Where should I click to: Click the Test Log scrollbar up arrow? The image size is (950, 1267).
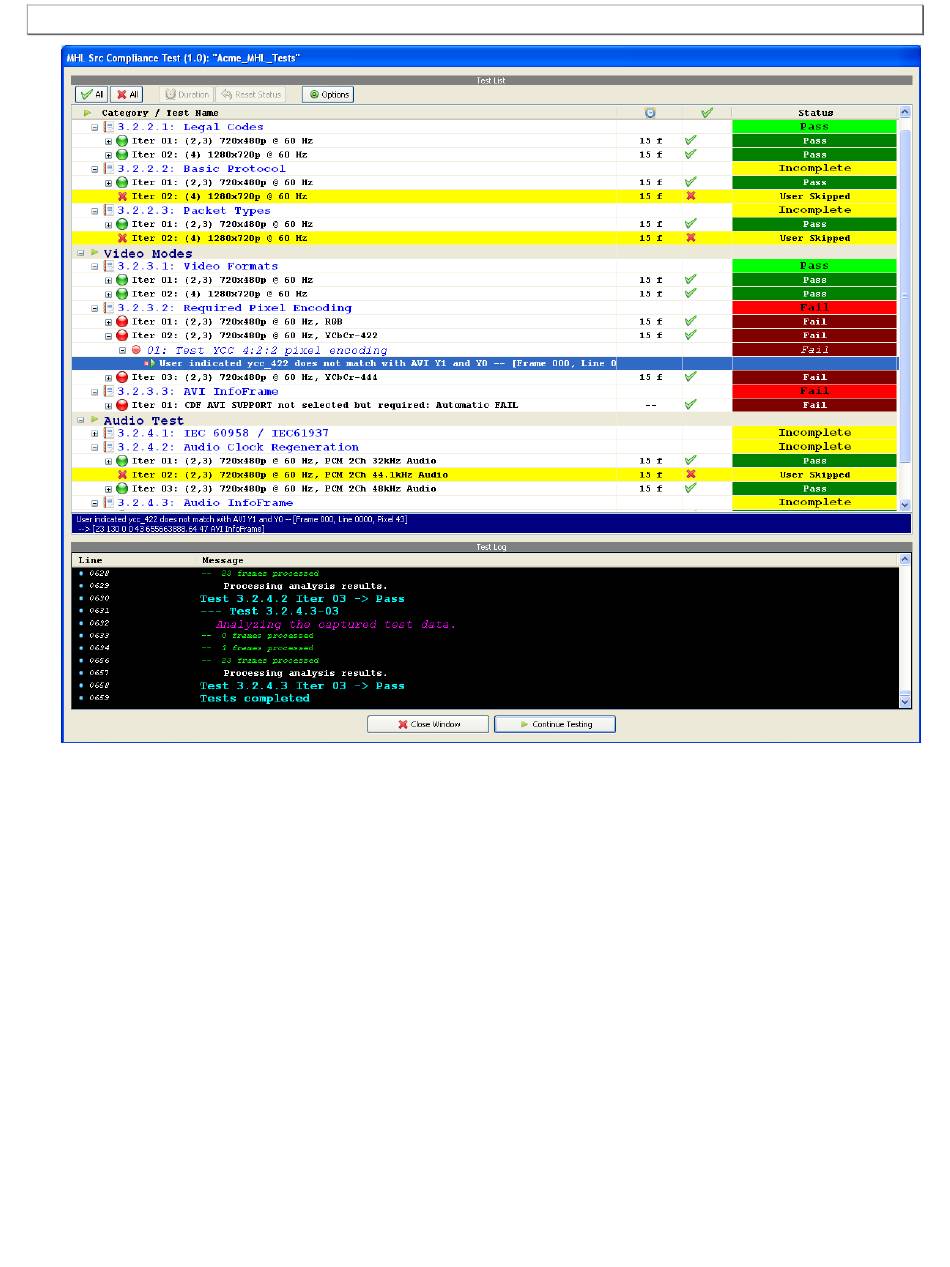pyautogui.click(x=905, y=560)
